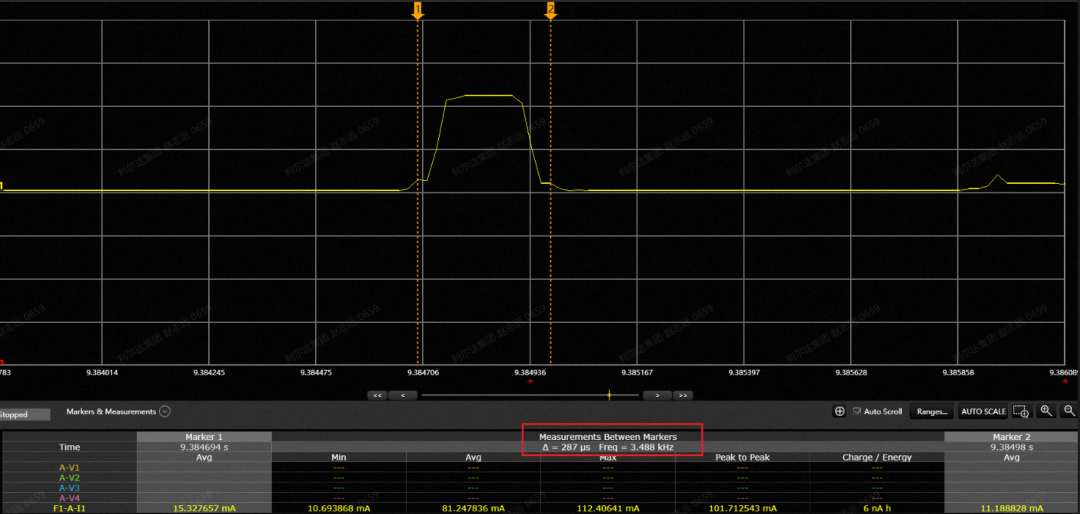This screenshot has height=514, width=1080.
Task: Select the F1-A-I1 current trace row
Action: [69, 509]
